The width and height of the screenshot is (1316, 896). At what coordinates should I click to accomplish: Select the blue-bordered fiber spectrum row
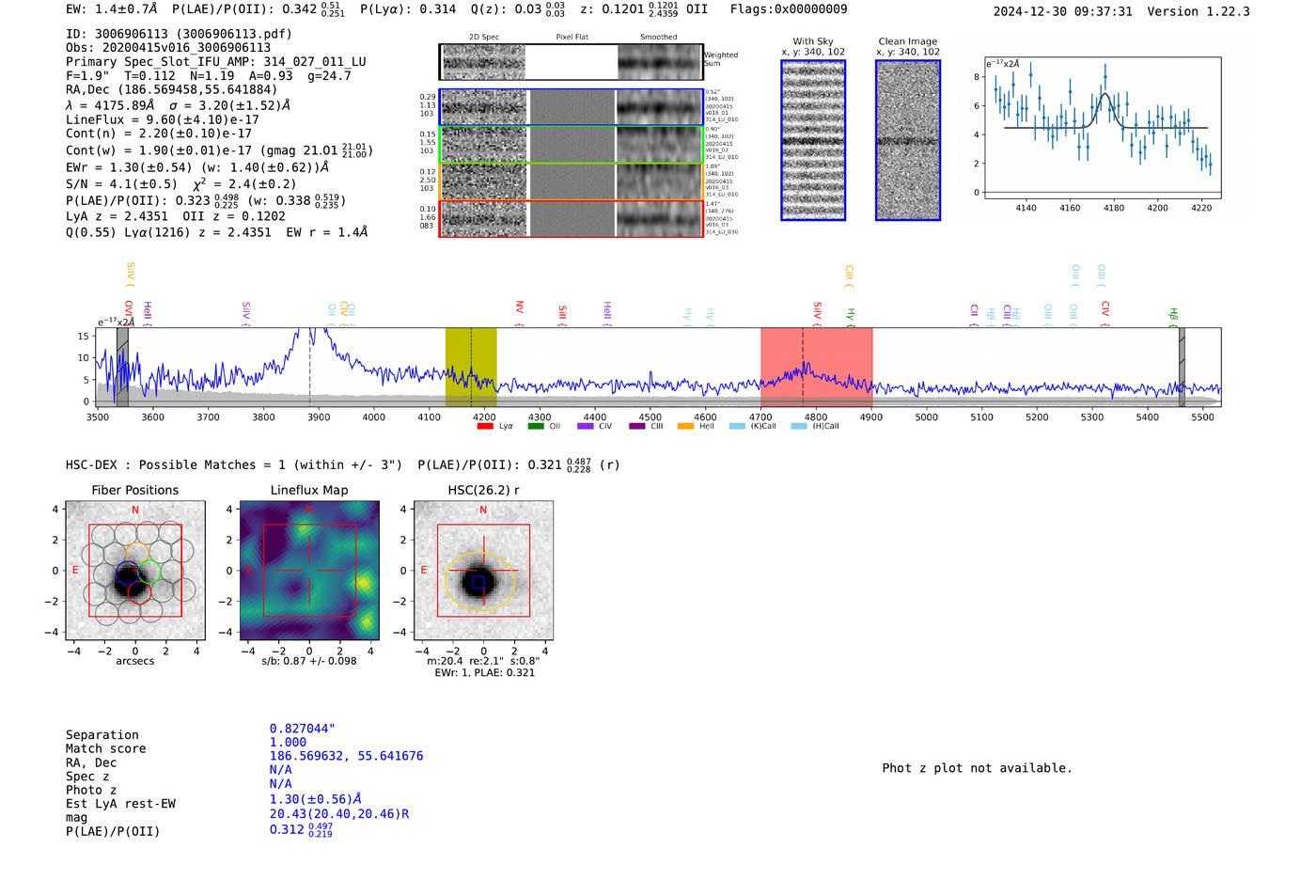(x=571, y=107)
